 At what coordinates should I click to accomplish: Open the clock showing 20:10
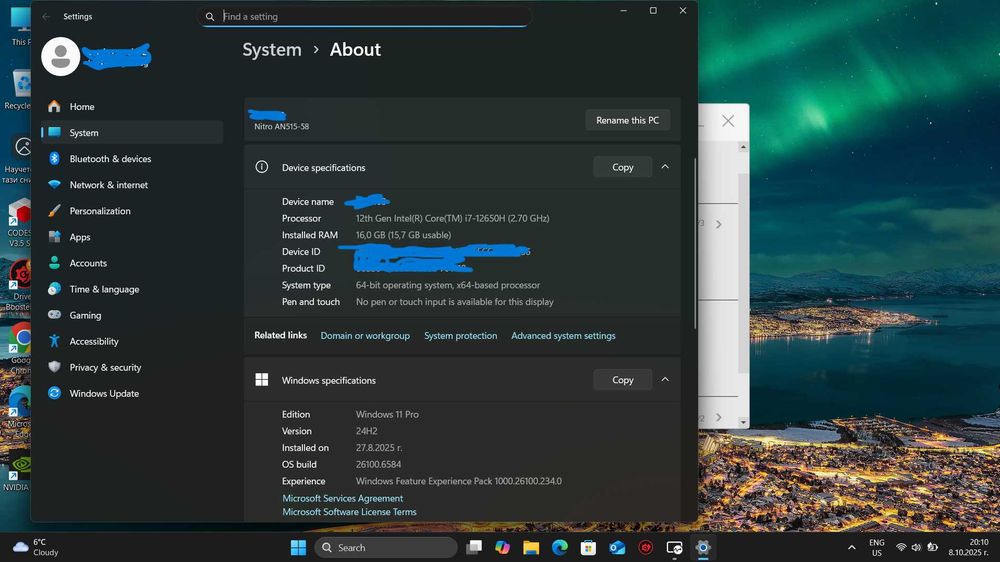(x=967, y=547)
